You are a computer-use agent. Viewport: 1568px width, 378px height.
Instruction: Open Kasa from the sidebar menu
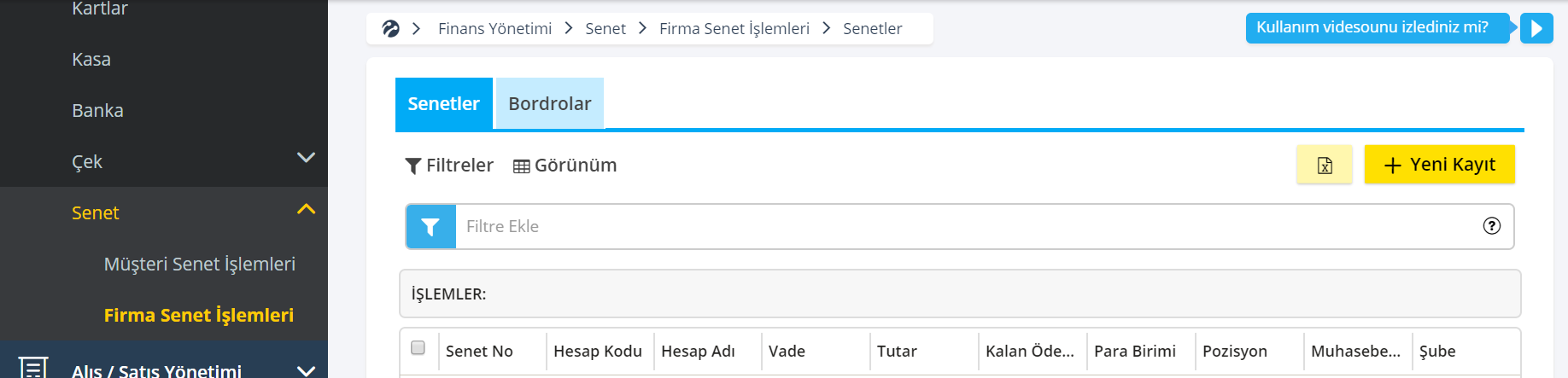91,60
